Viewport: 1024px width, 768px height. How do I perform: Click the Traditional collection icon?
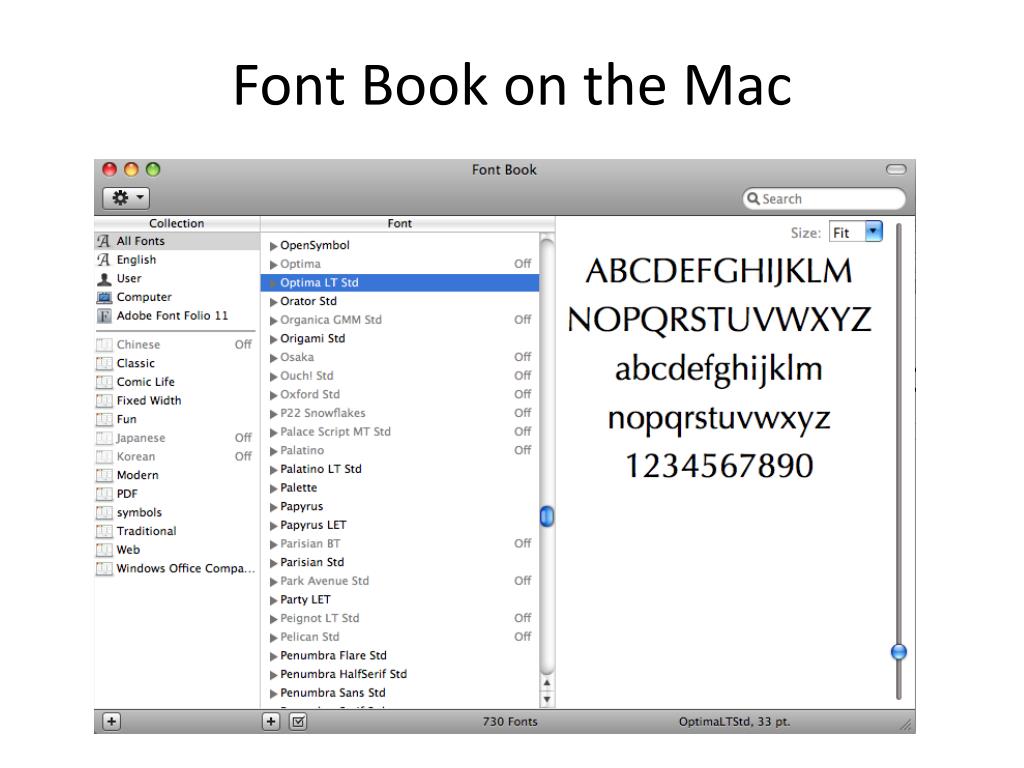(104, 532)
